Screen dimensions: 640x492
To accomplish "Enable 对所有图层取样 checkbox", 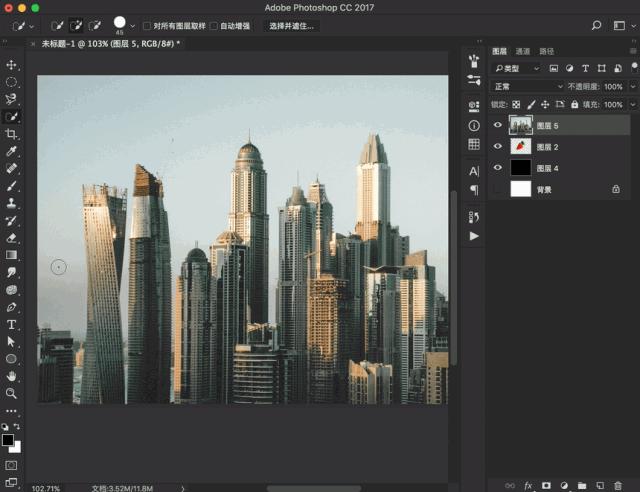I will pyautogui.click(x=147, y=25).
